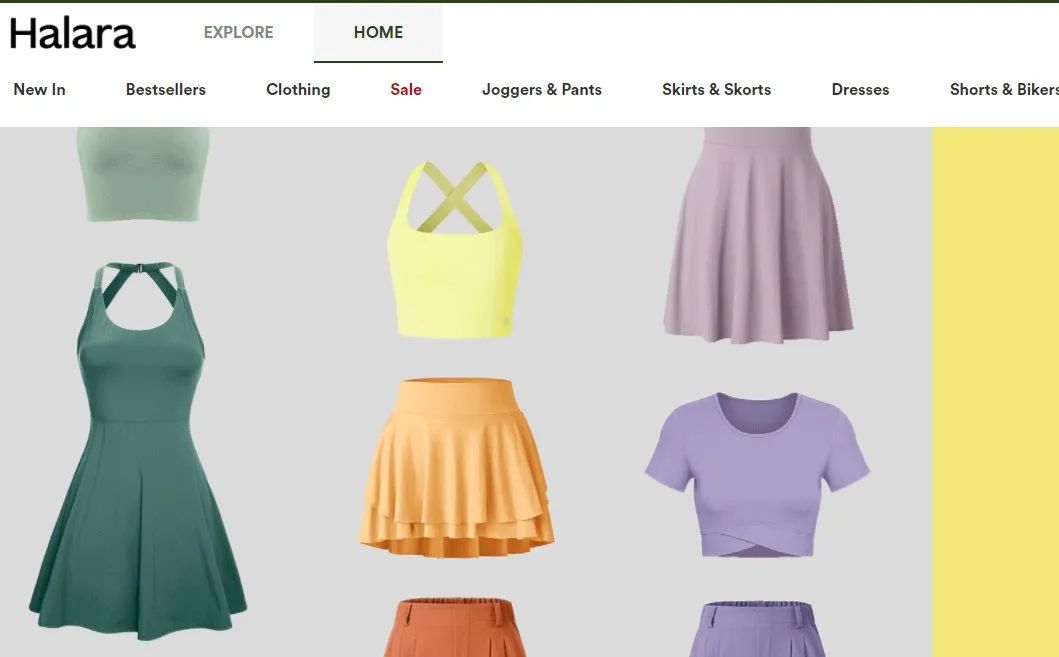
Task: Click the yellow banner panel
Action: pos(995,390)
